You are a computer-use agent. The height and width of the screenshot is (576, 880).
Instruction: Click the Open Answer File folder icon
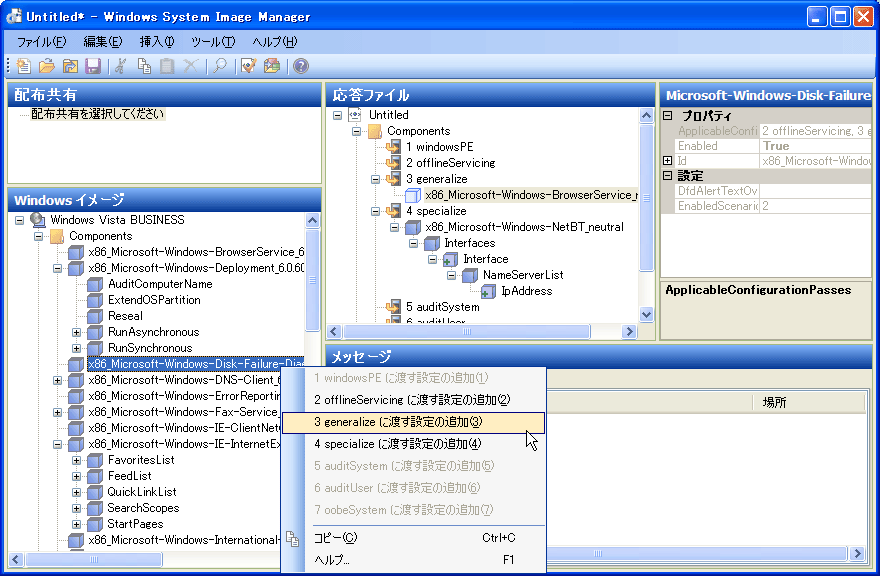tap(47, 66)
